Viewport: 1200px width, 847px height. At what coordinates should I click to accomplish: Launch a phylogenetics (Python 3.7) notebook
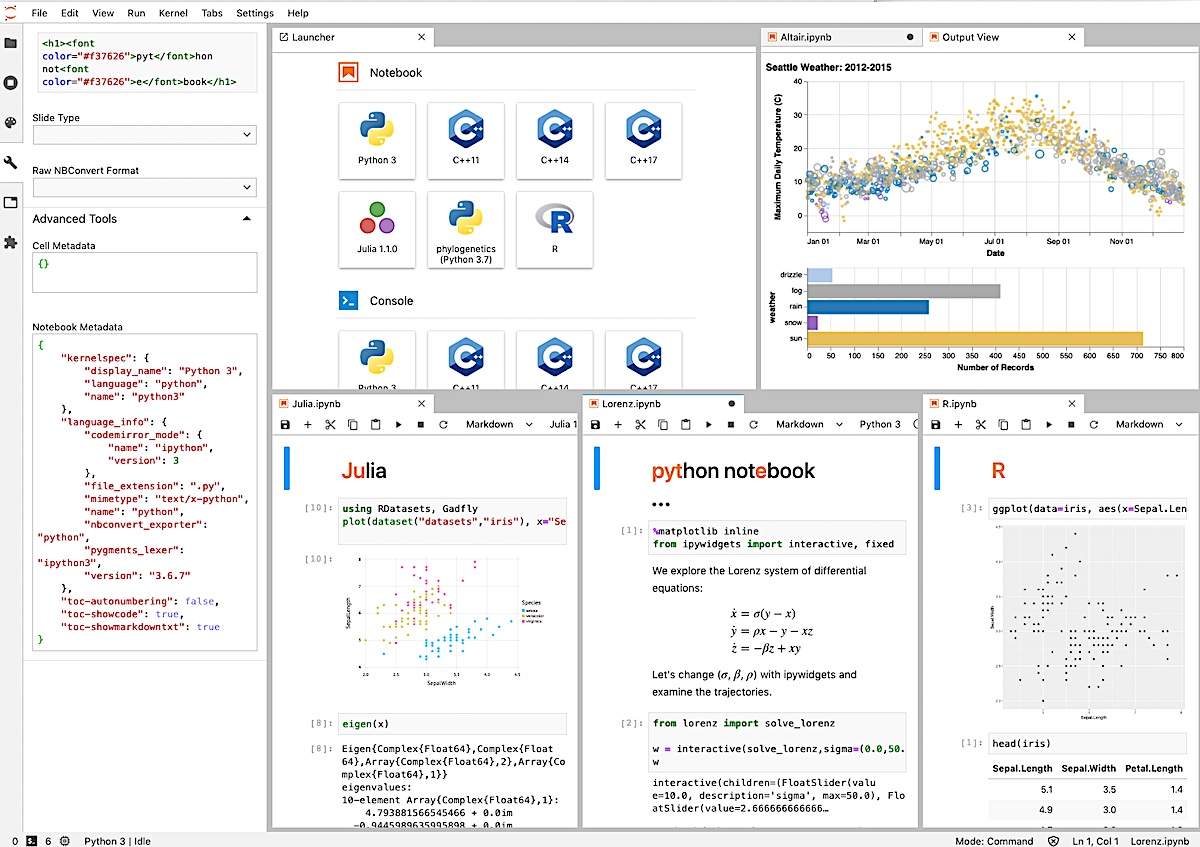[466, 230]
